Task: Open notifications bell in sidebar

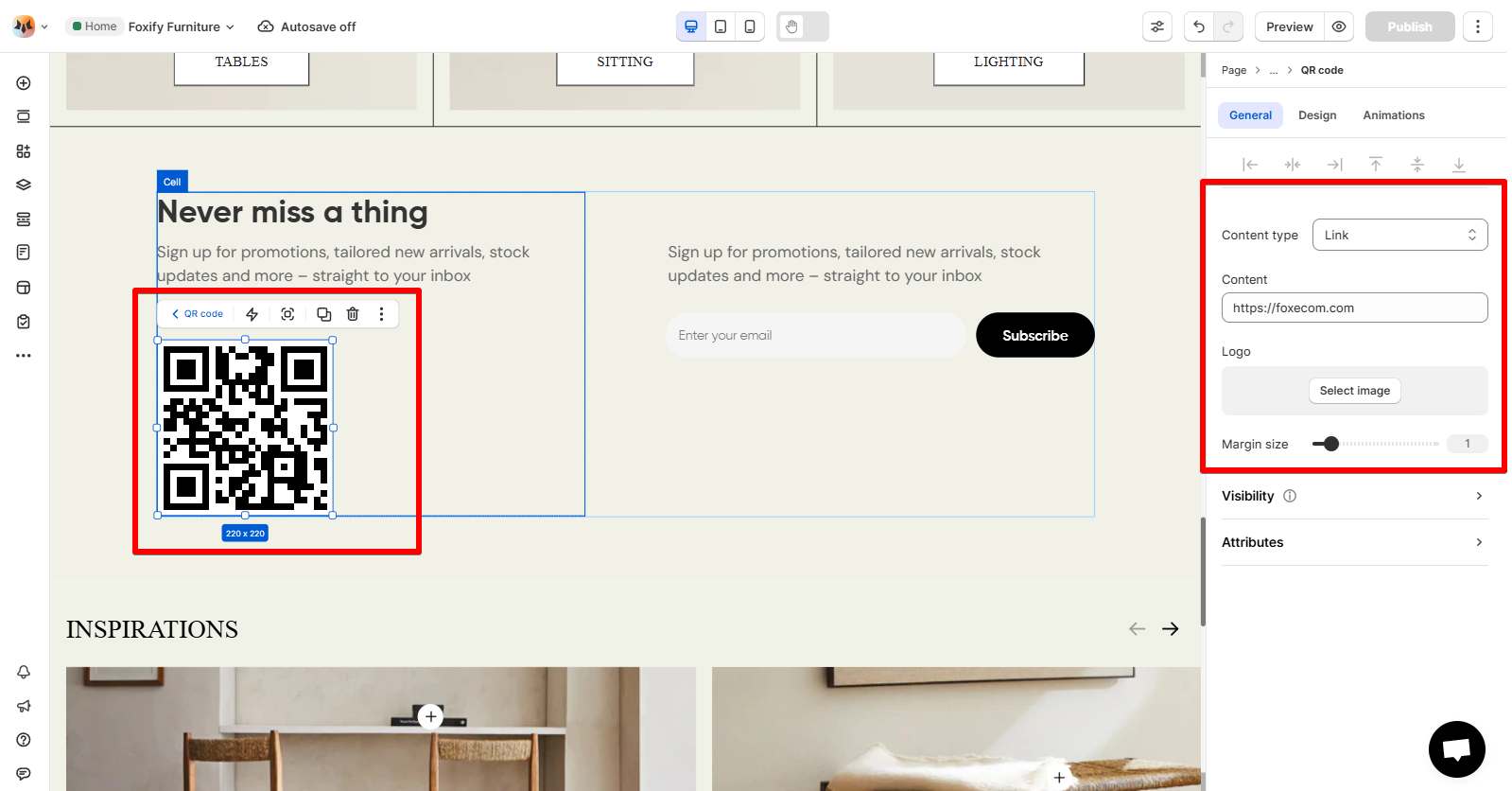Action: [x=24, y=672]
